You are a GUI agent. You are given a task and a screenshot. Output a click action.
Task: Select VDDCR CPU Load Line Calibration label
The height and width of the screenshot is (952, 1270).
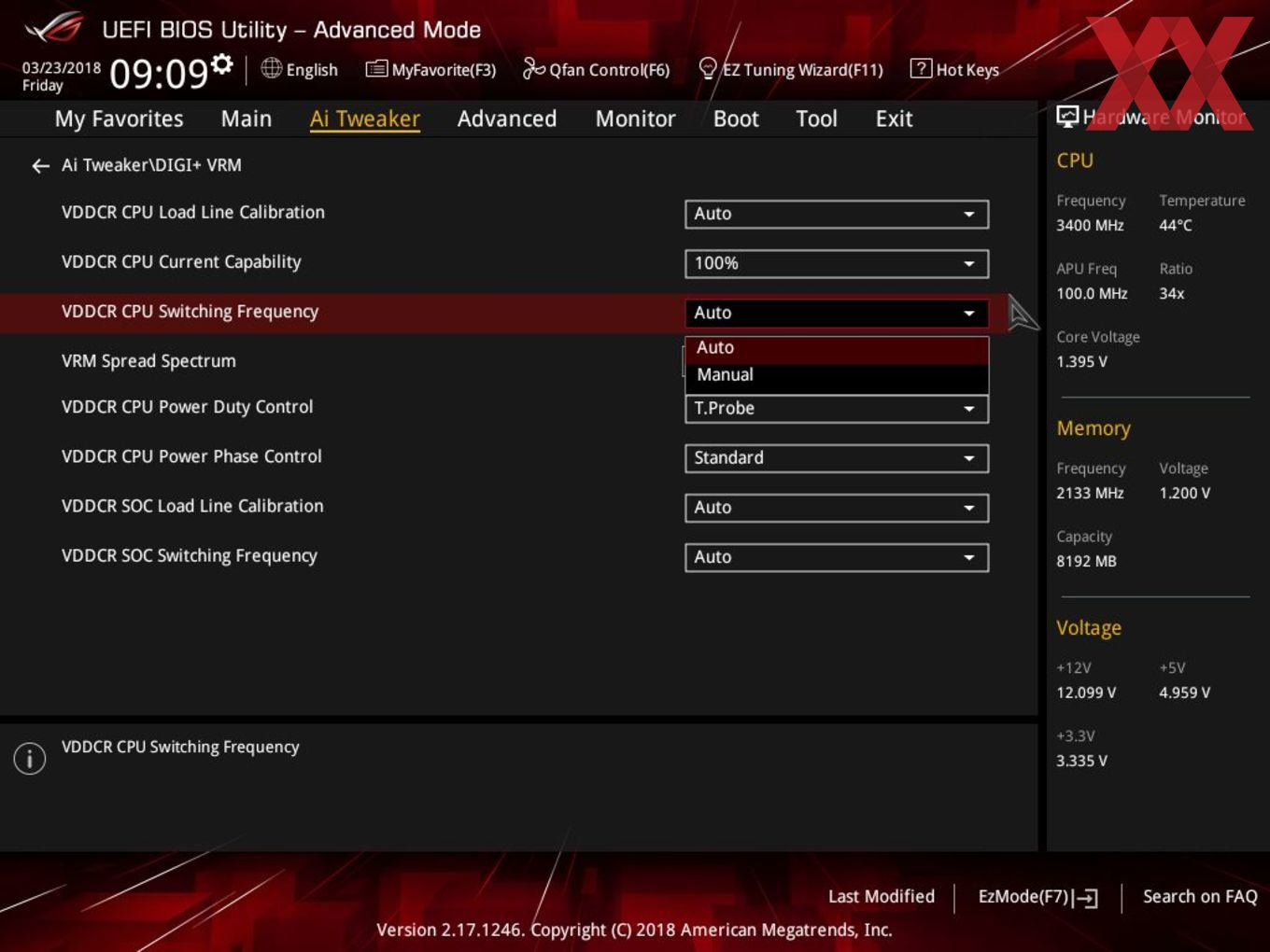pos(193,212)
